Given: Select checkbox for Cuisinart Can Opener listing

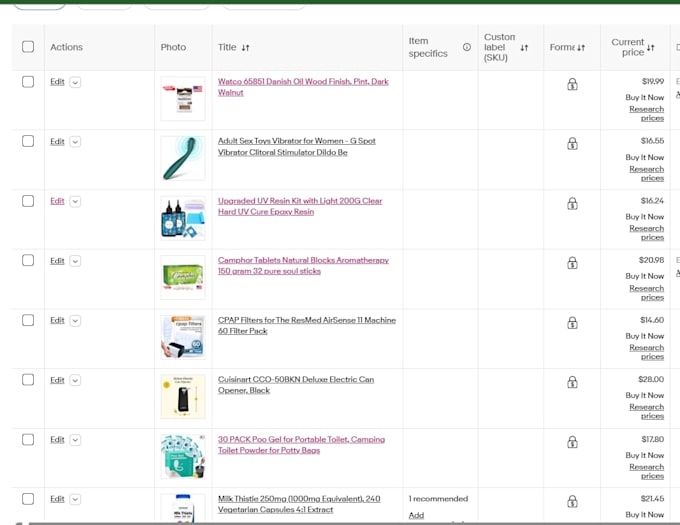Looking at the screenshot, I should click(28, 379).
